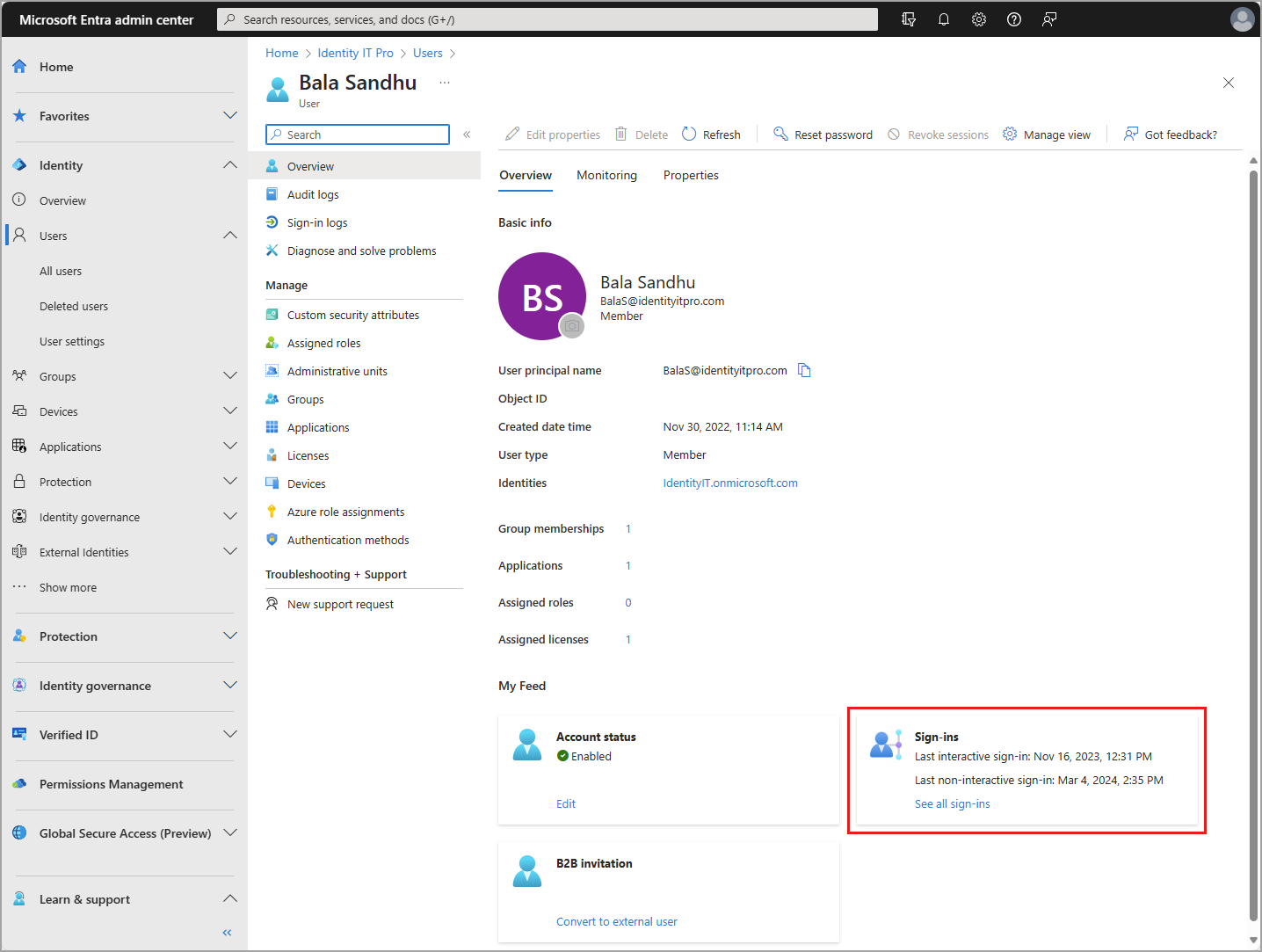Screen dimensions: 1262x952
Task: Click Convert to external user link
Action: pyautogui.click(x=616, y=921)
